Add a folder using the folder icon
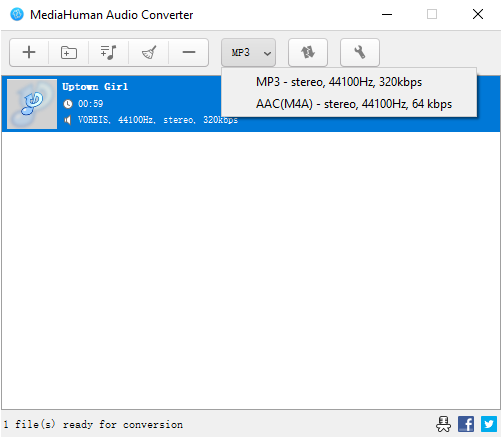The image size is (502, 438). (69, 52)
